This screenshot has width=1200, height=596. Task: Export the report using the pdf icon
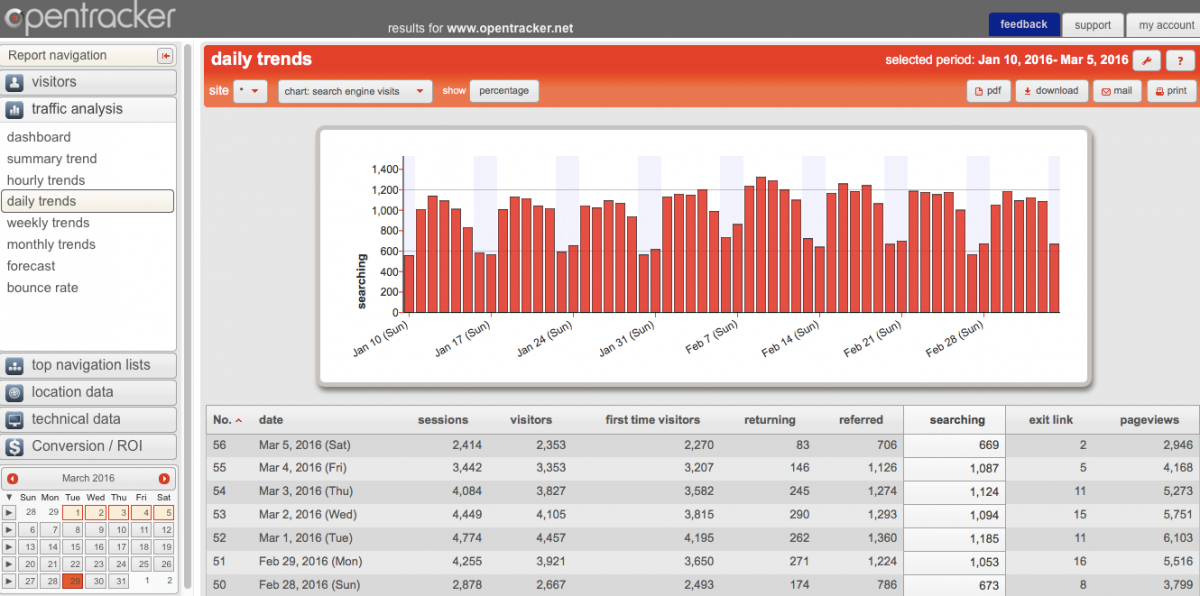pos(986,91)
